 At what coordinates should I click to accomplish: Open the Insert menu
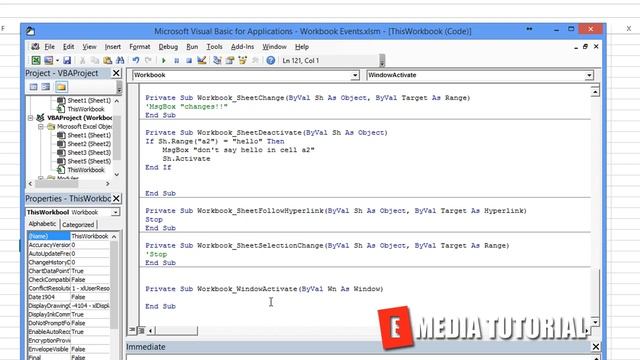(113, 47)
